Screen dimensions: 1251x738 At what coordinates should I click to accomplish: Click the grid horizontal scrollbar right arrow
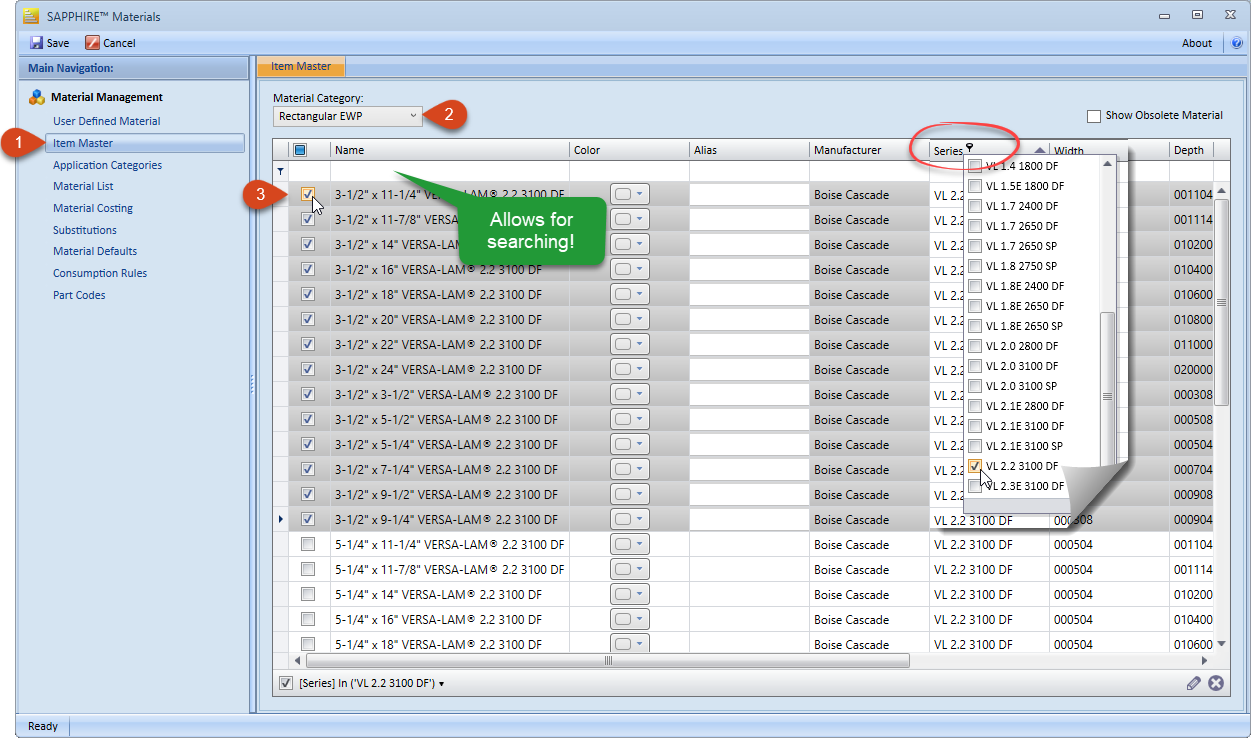1206,661
